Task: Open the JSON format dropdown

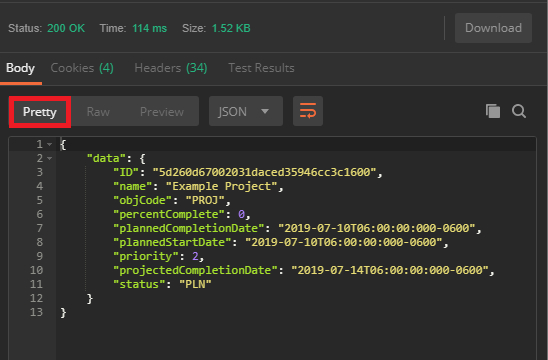Action: [246, 111]
